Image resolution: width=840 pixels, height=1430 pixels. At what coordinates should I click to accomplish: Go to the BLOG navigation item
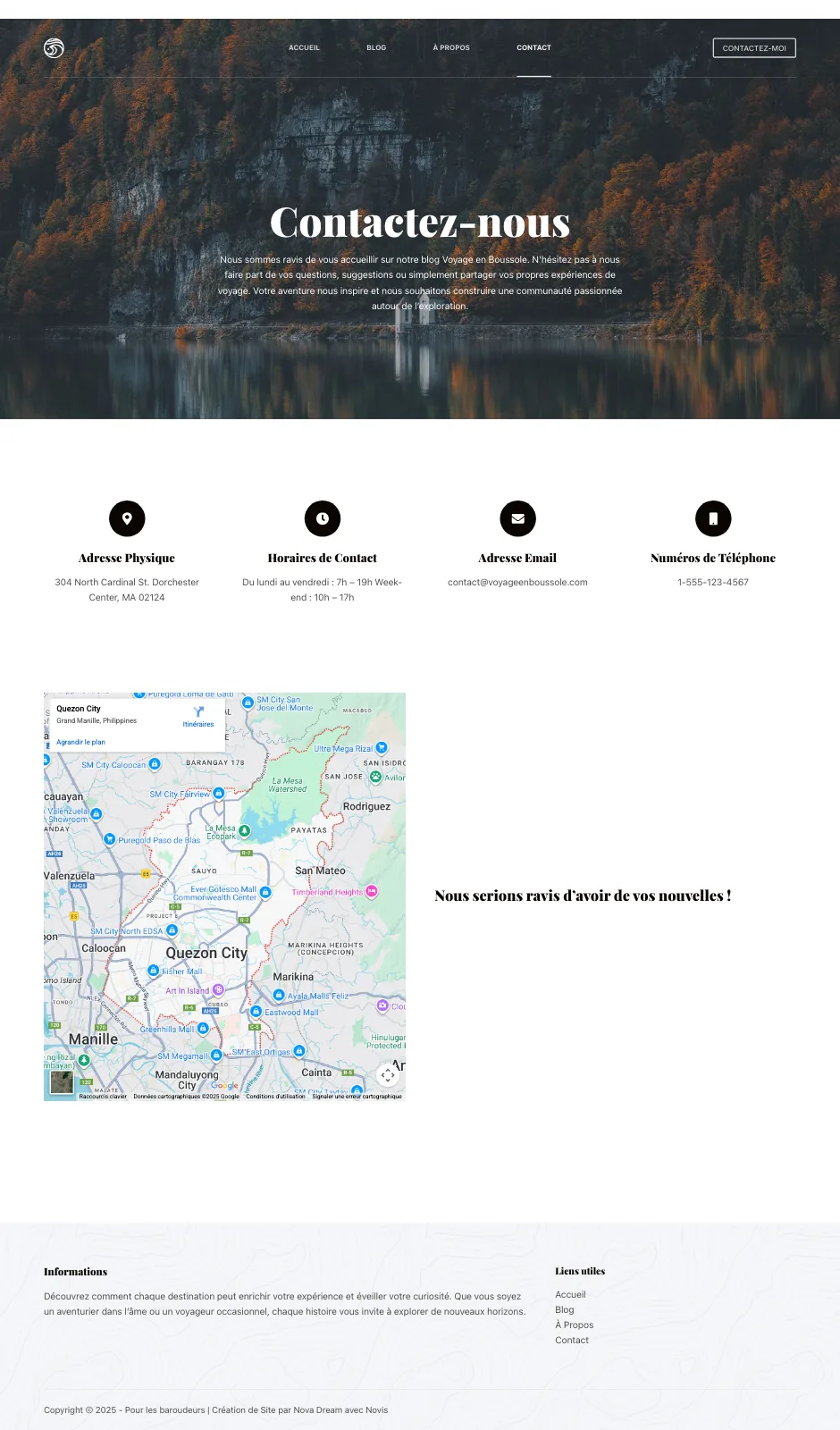click(x=376, y=48)
